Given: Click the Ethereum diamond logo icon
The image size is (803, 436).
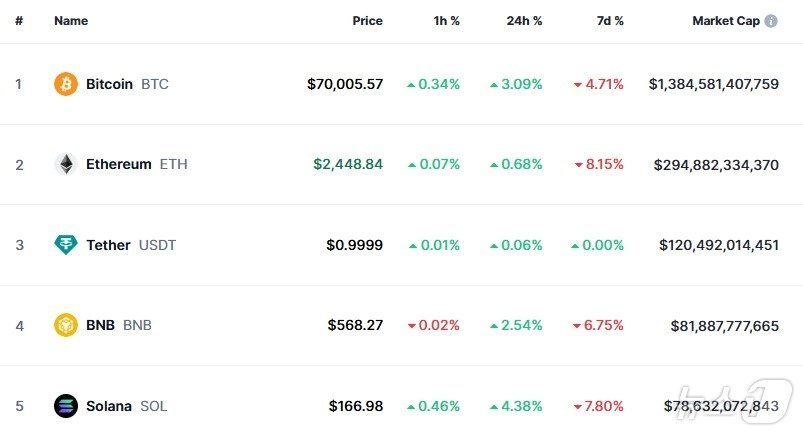Looking at the screenshot, I should click(x=66, y=164).
